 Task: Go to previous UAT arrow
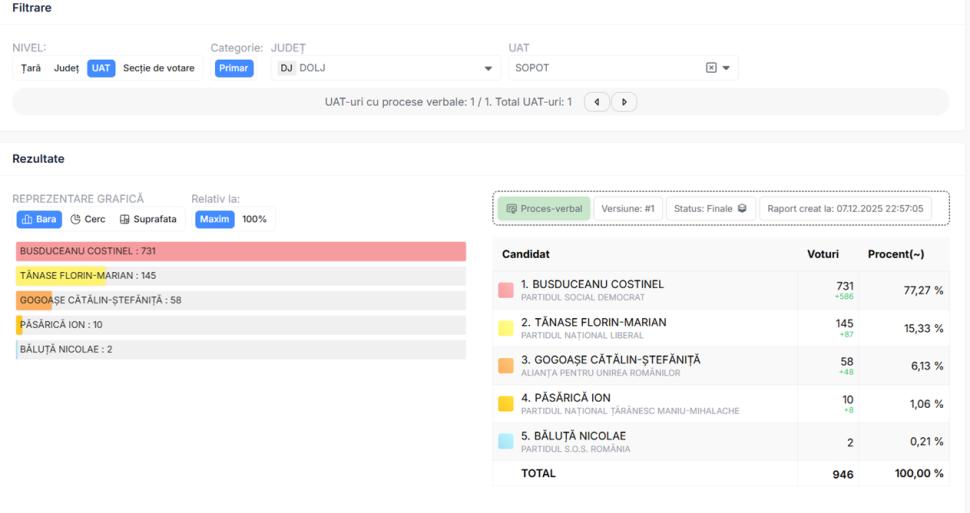pos(597,102)
